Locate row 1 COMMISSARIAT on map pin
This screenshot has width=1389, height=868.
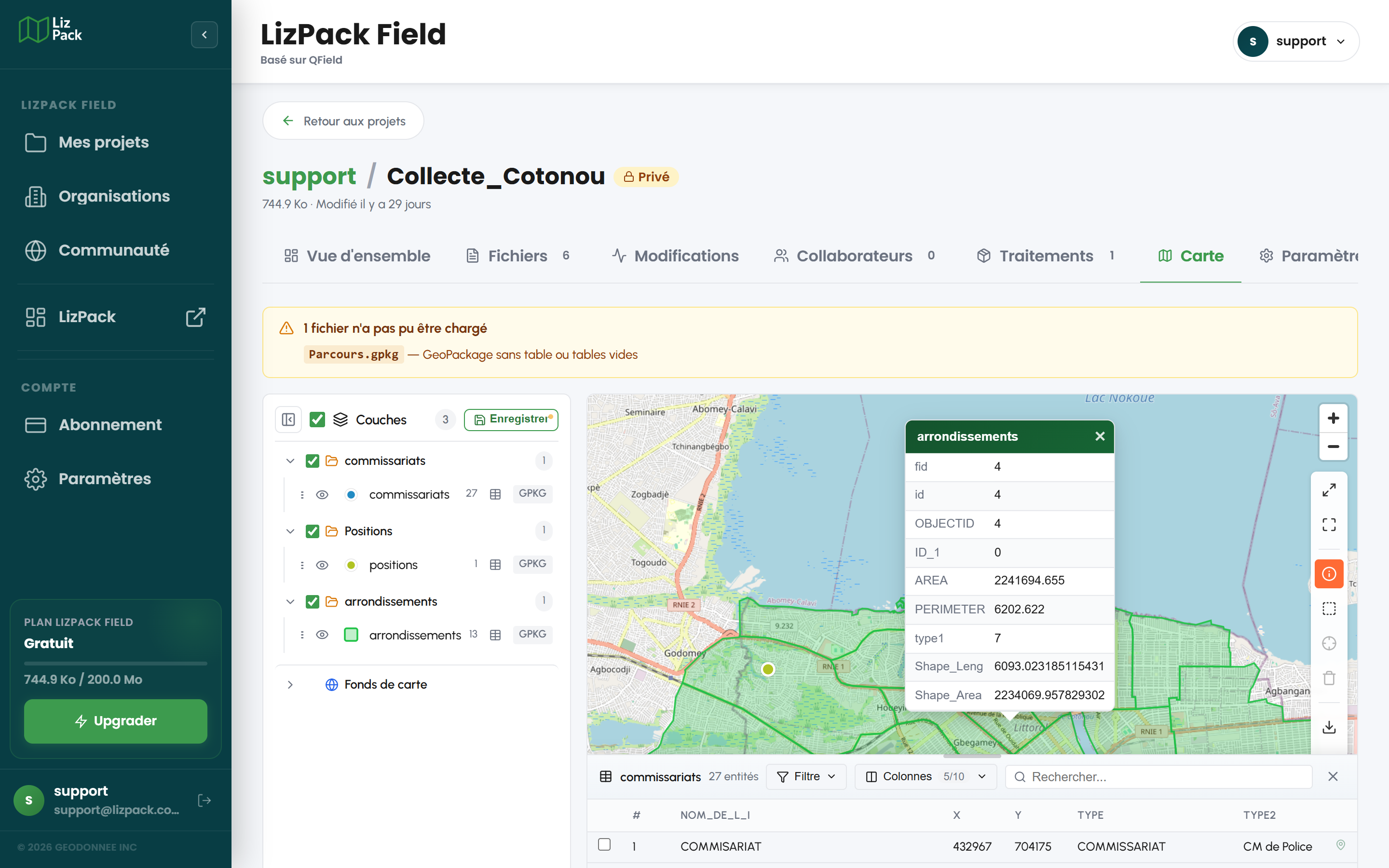(1341, 845)
